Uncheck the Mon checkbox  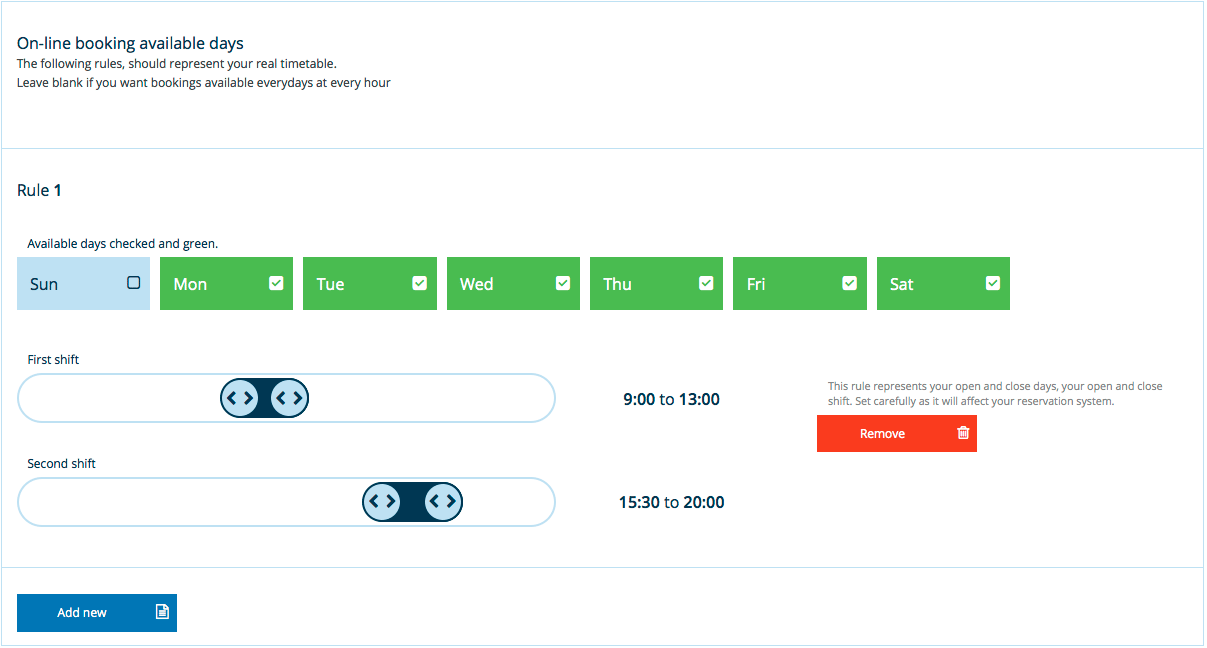(276, 283)
